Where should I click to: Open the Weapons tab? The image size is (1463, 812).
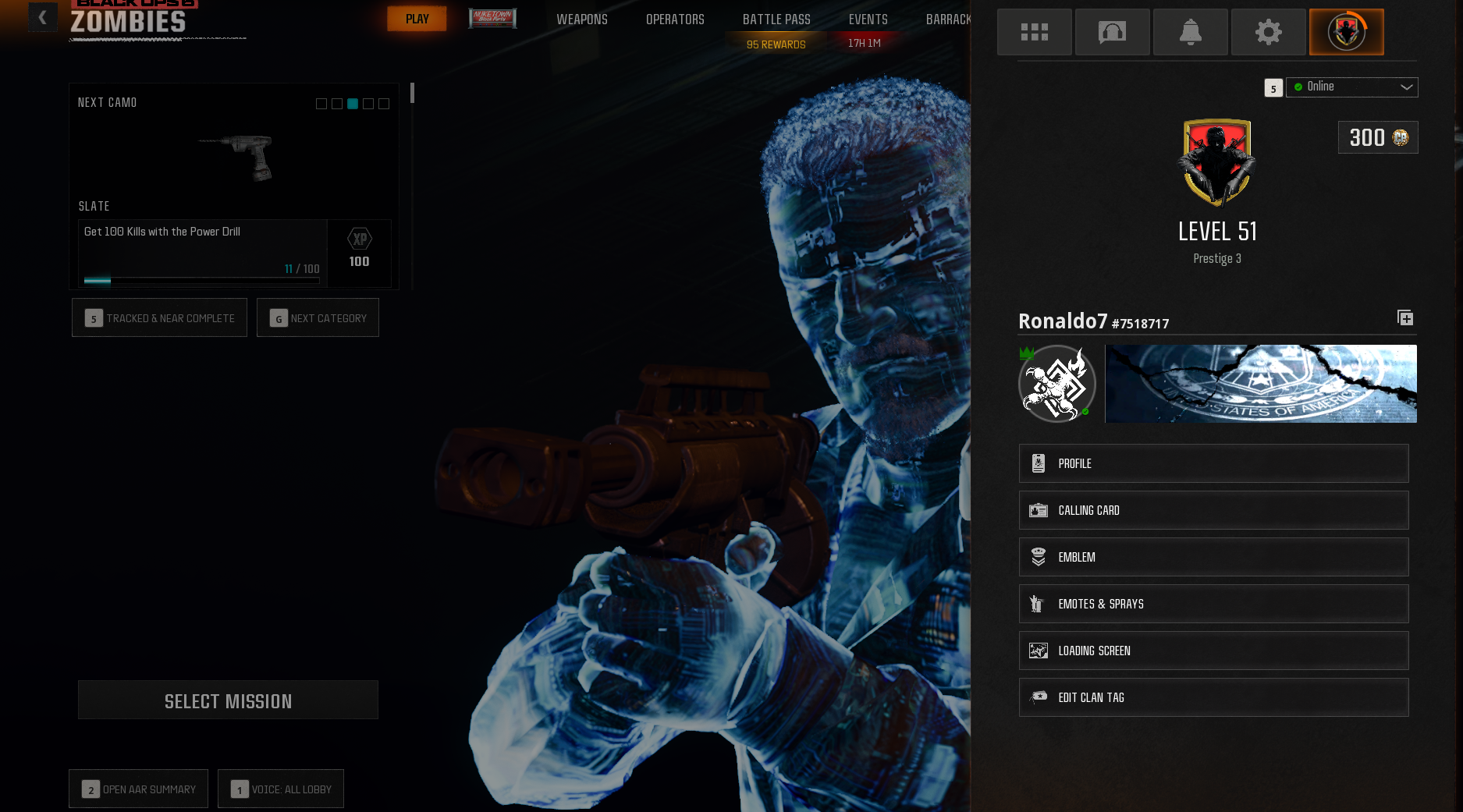pos(582,20)
